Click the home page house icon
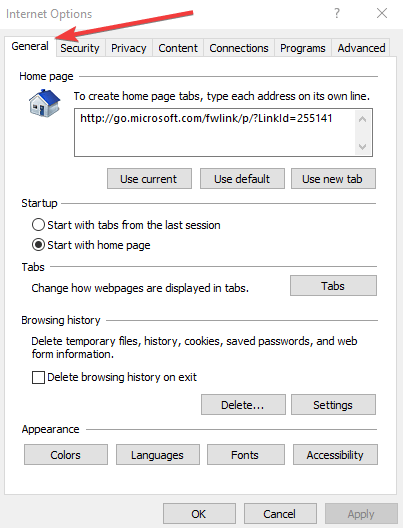The image size is (403, 528). pyautogui.click(x=44, y=103)
